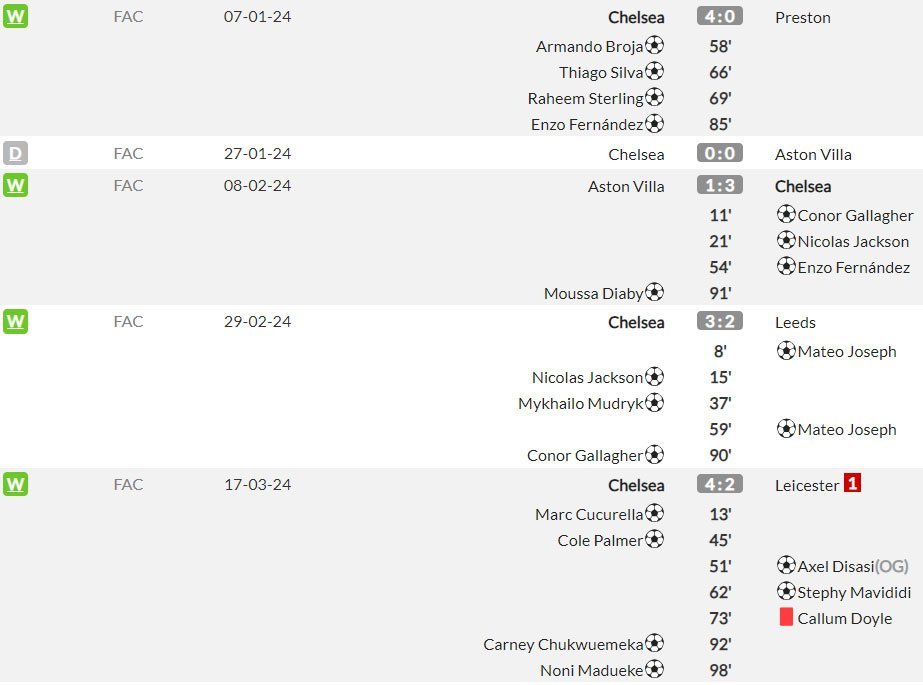The height and width of the screenshot is (685, 923).
Task: Click the W badge for the Leeds match
Action: click(15, 321)
